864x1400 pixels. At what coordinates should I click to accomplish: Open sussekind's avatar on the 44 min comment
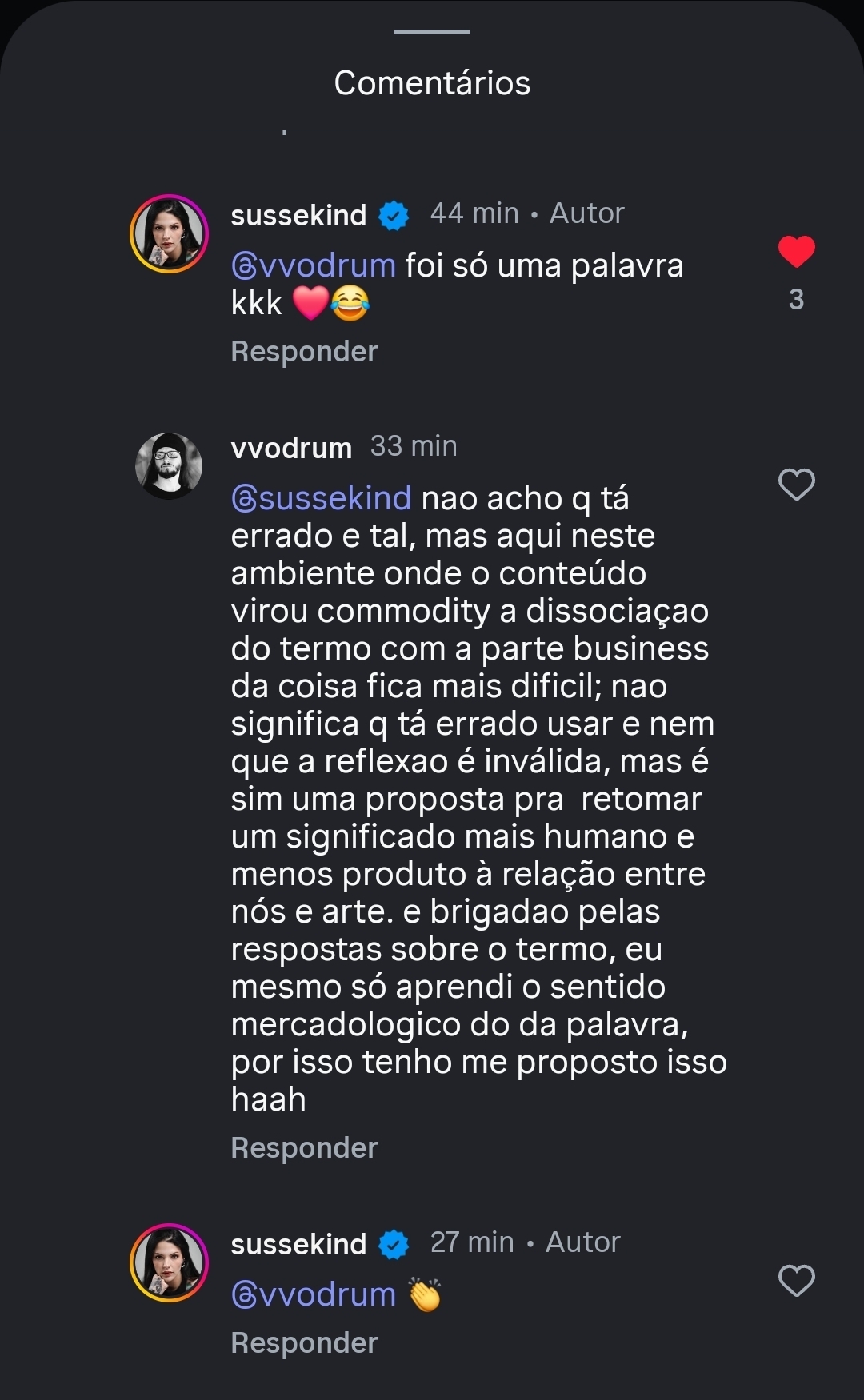click(x=169, y=233)
